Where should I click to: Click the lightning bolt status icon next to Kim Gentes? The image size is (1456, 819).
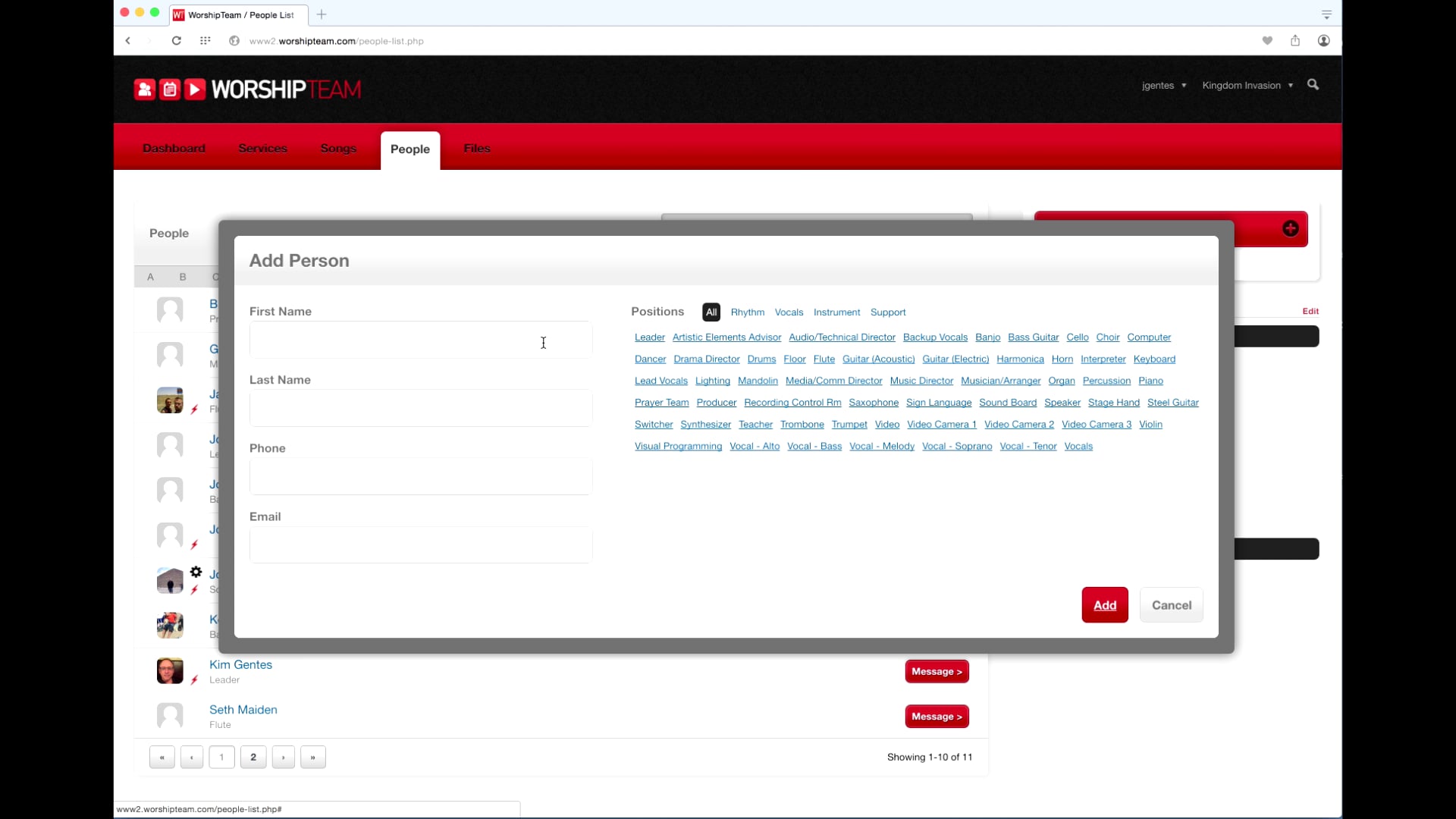(x=194, y=680)
